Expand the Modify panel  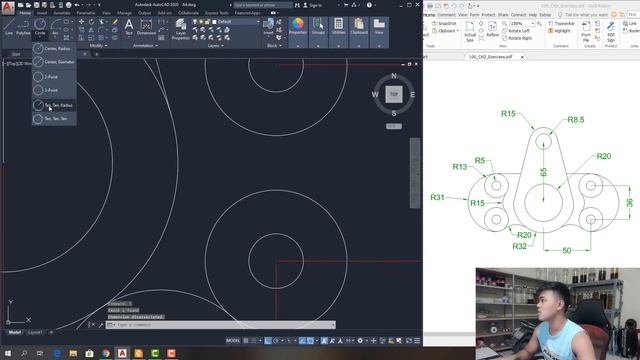click(98, 46)
